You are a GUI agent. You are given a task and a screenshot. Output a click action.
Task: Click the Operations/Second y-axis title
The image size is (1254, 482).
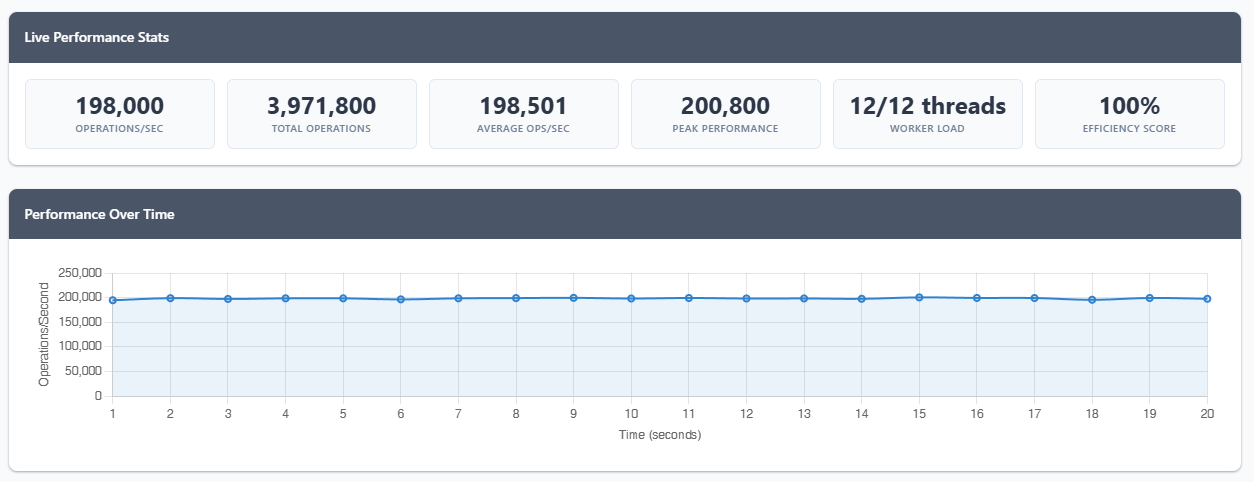(44, 335)
